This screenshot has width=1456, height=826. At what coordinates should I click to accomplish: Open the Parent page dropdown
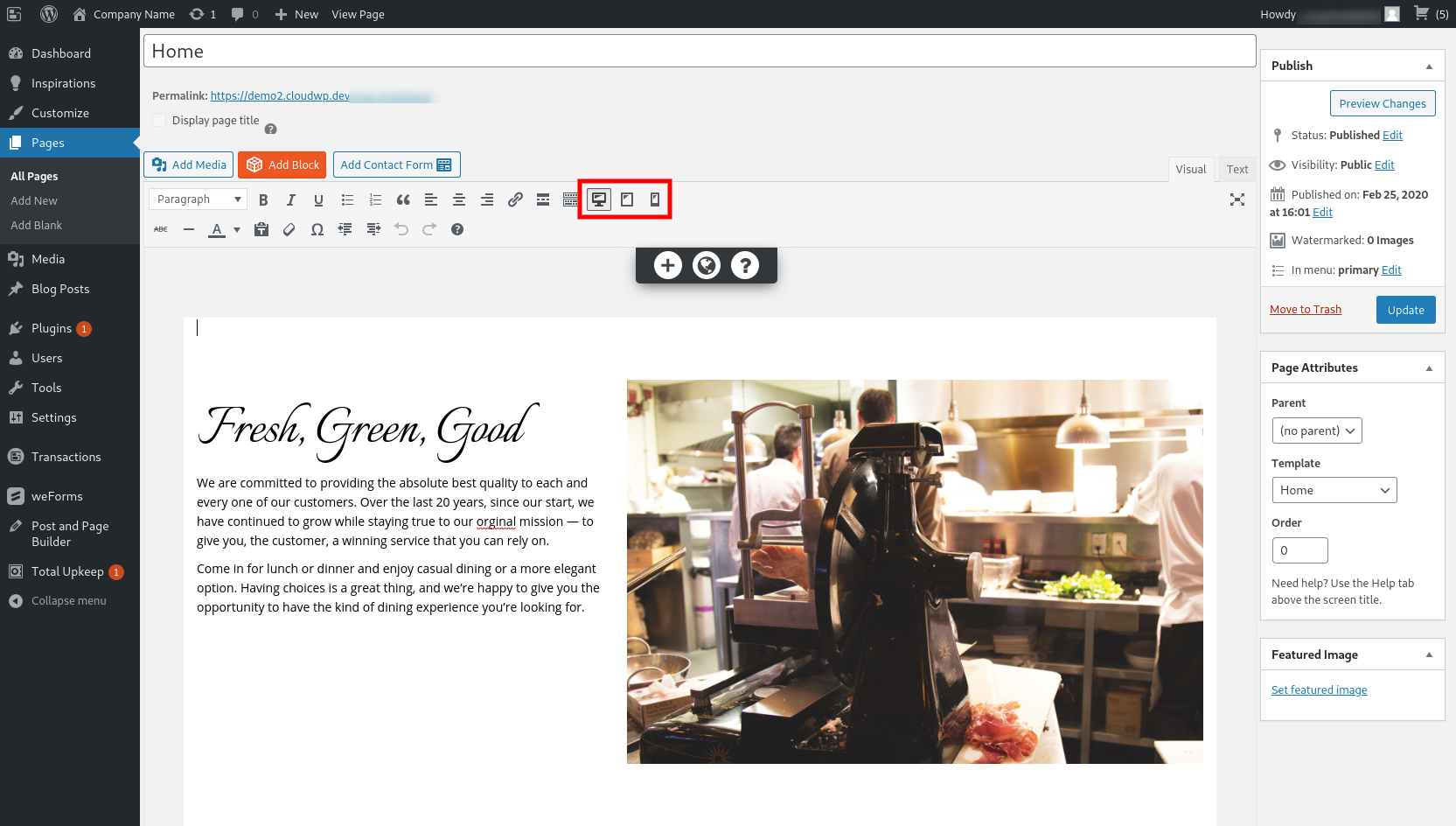(1316, 430)
